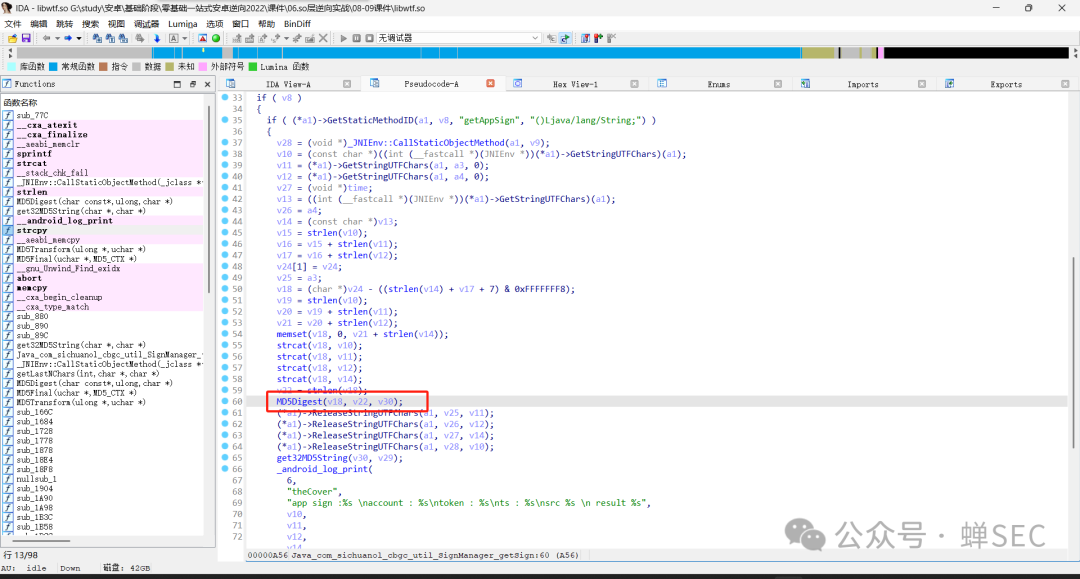Open the 无调试器 debugger selection combo box
The width and height of the screenshot is (1080, 579).
[458, 38]
